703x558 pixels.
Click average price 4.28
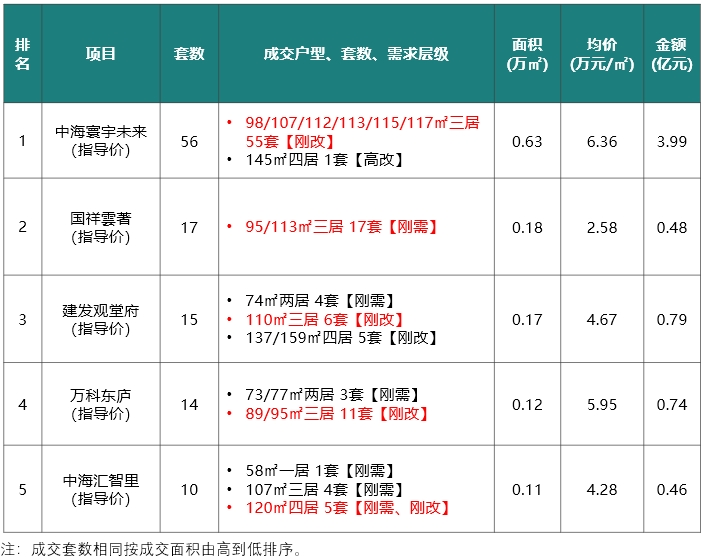(x=602, y=489)
